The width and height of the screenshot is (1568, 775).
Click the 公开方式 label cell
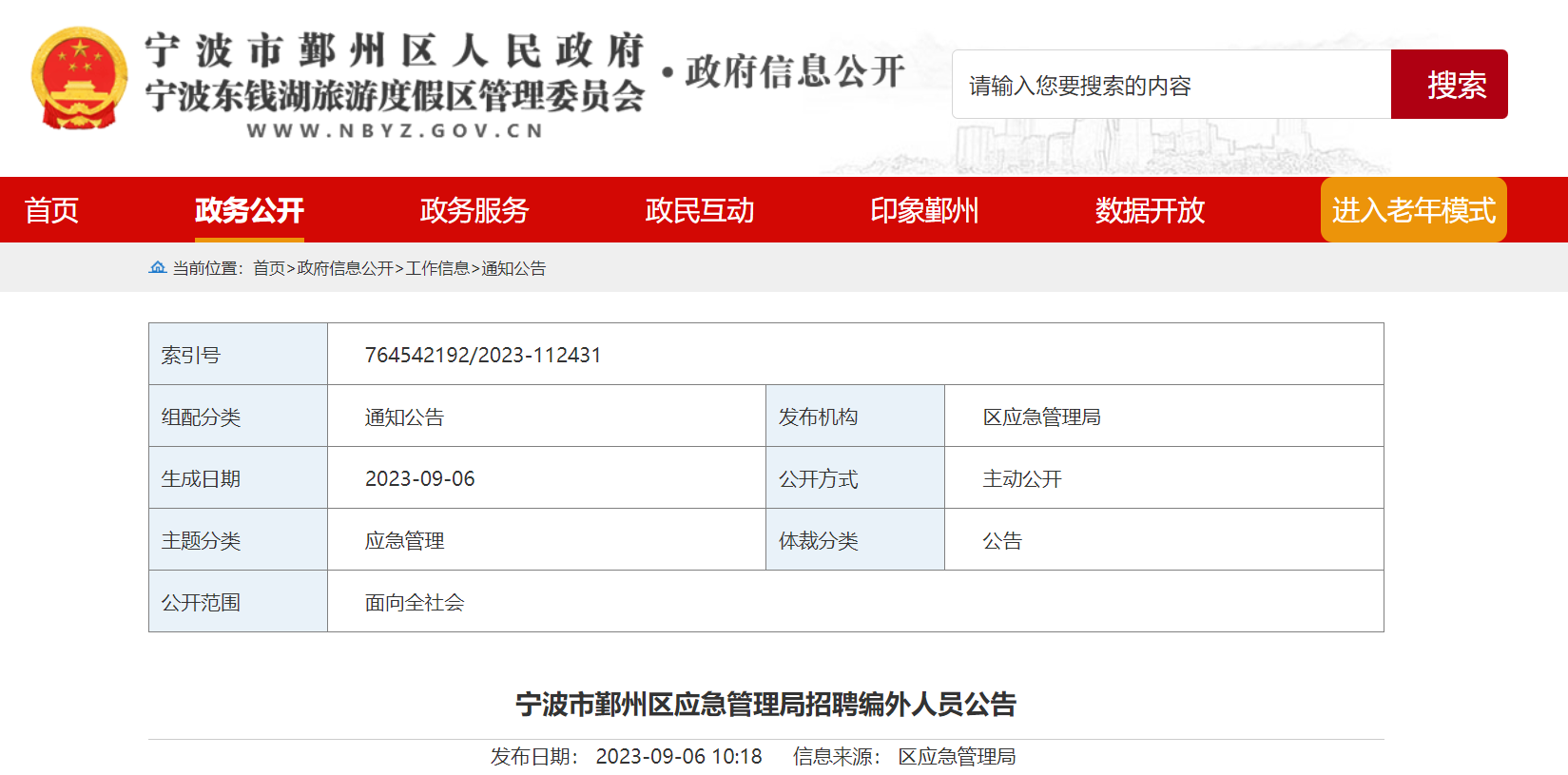[856, 478]
